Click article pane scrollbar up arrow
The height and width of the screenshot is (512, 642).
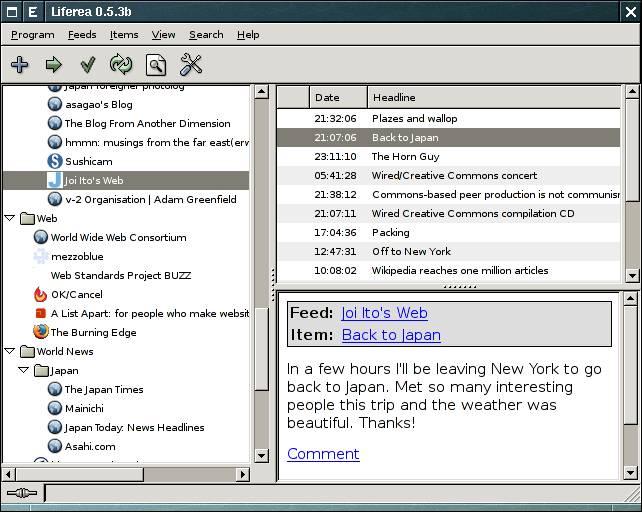tap(631, 298)
